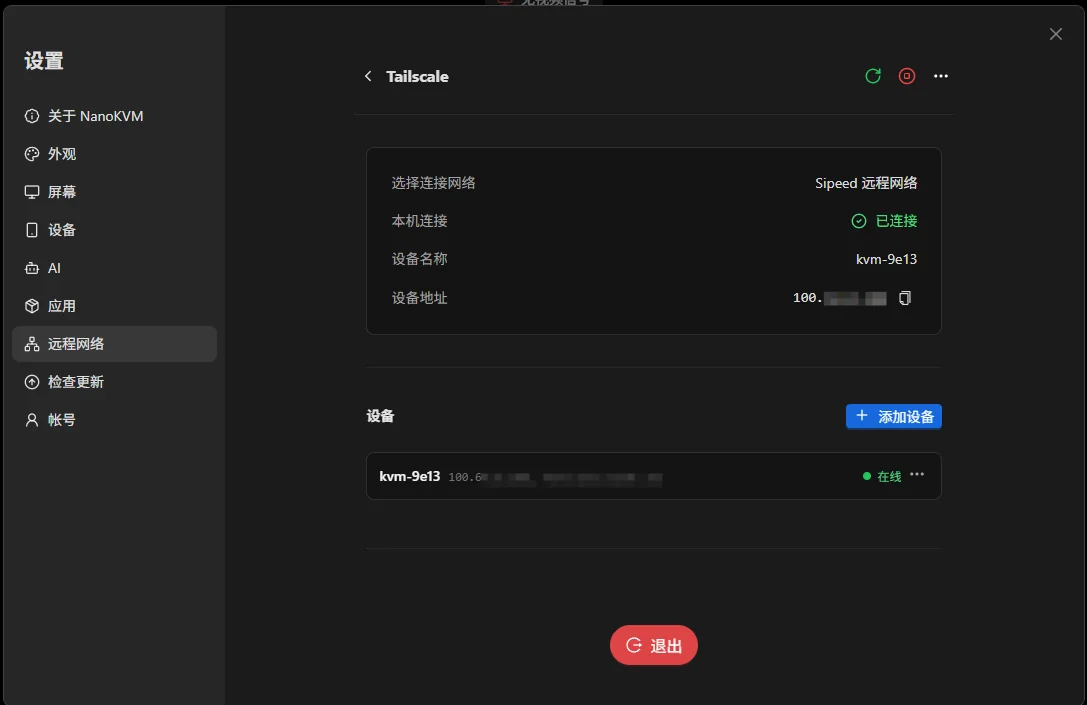The height and width of the screenshot is (705, 1087).
Task: Open the 帐号 settings section
Action: click(x=114, y=420)
